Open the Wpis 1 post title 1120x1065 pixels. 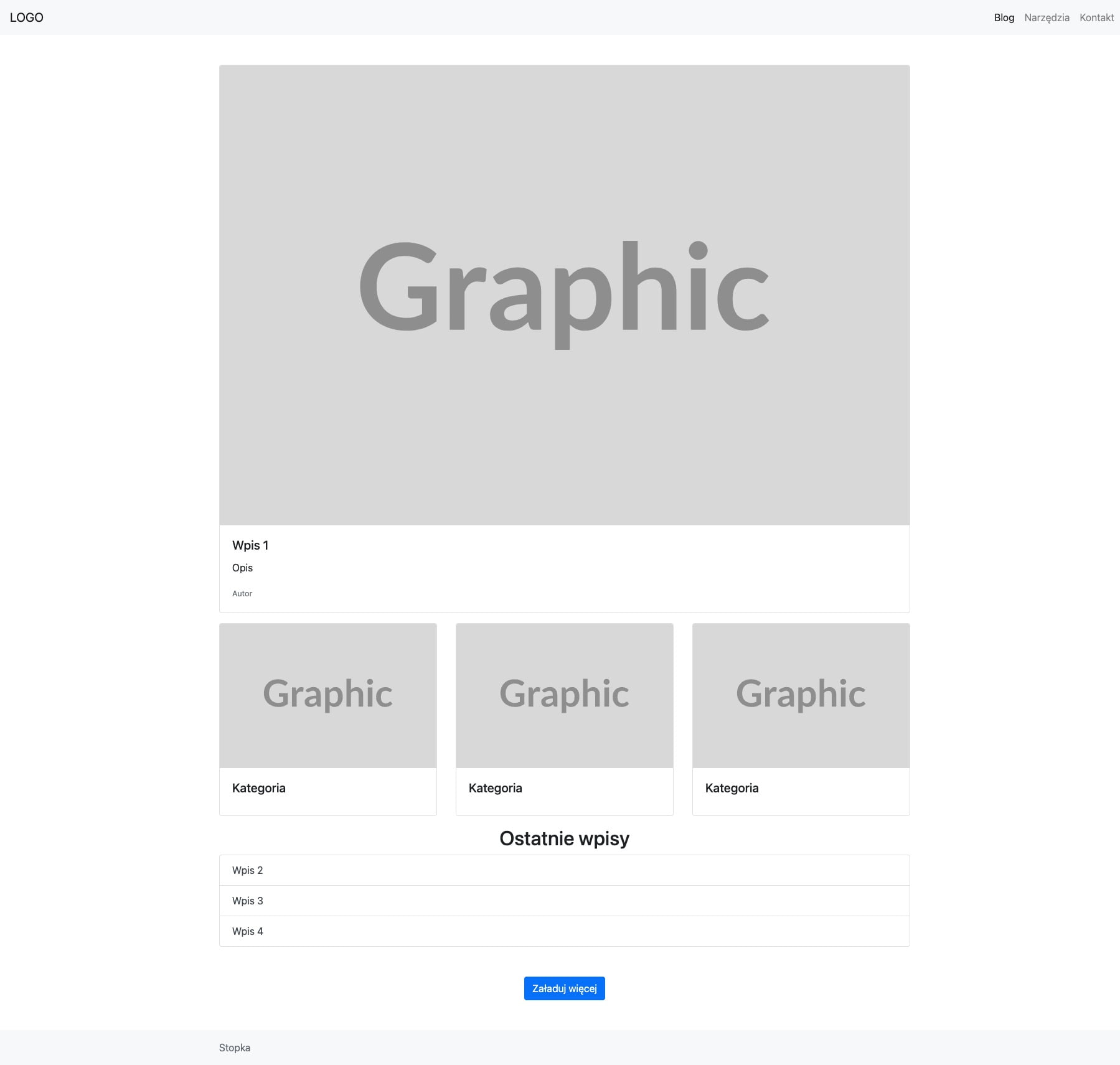[x=250, y=545]
